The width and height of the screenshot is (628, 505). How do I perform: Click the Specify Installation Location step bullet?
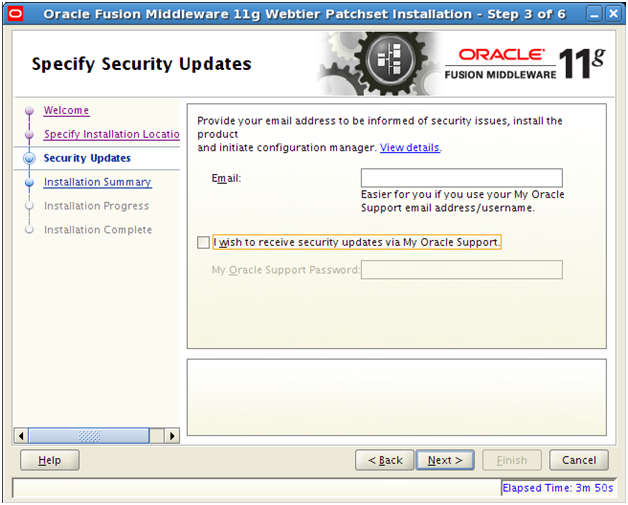[29, 134]
